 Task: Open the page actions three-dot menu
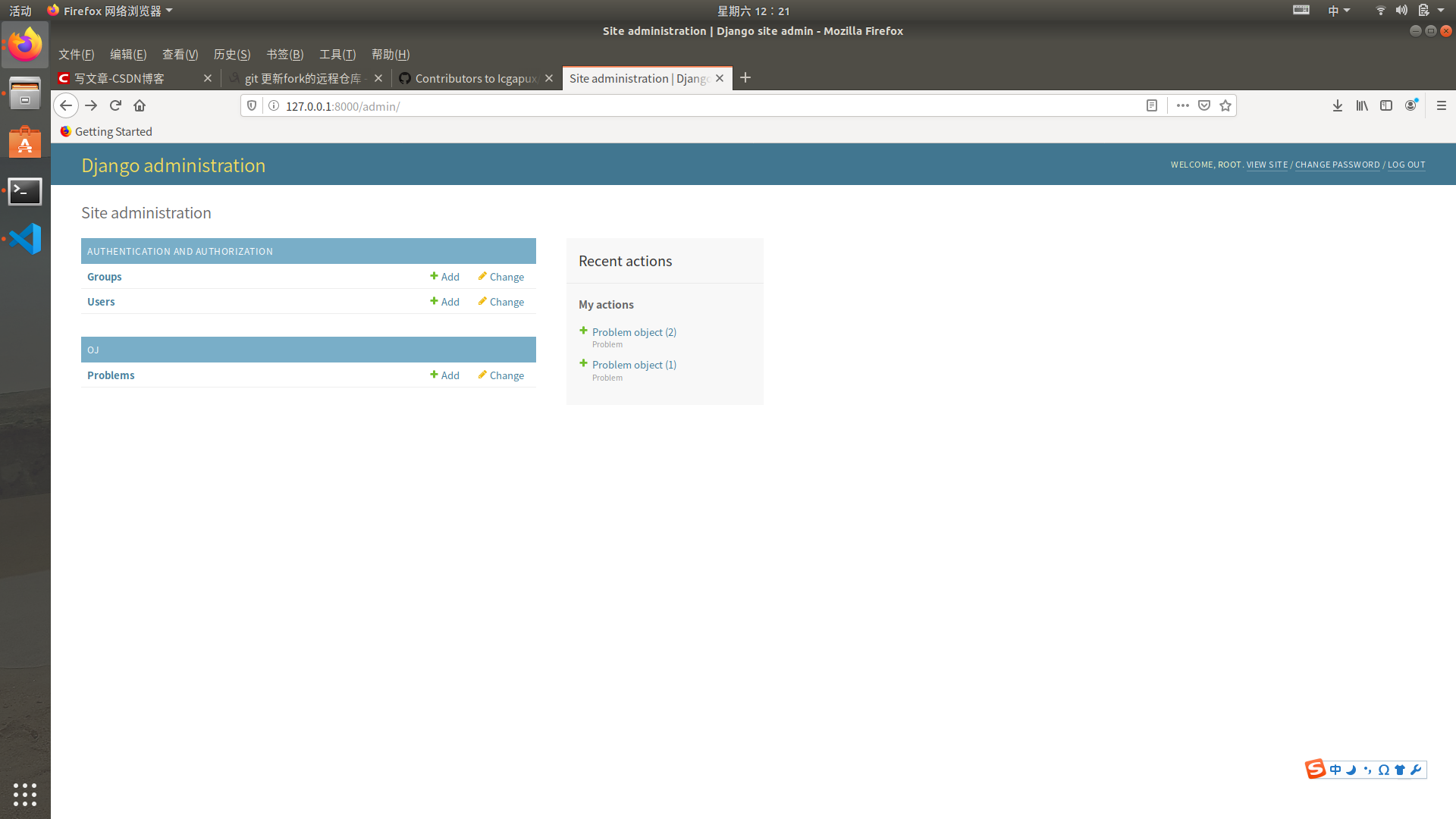click(1183, 105)
